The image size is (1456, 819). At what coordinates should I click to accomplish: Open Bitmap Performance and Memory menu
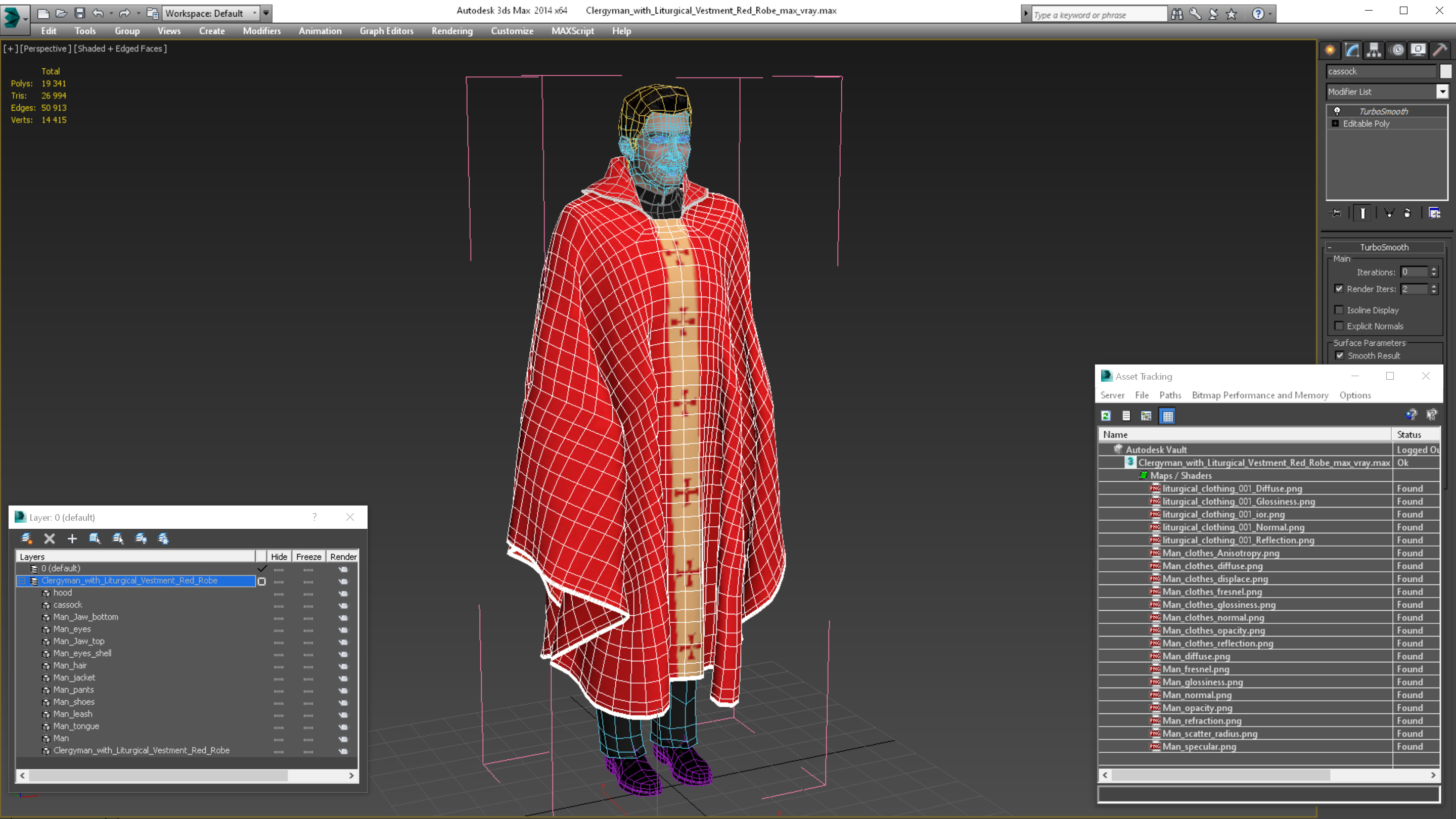click(1260, 395)
